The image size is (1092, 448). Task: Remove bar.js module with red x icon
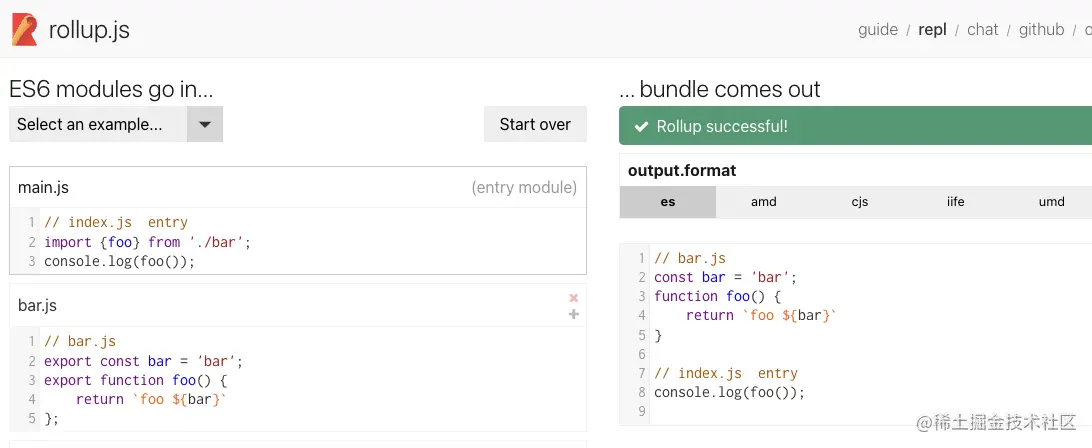(x=574, y=298)
